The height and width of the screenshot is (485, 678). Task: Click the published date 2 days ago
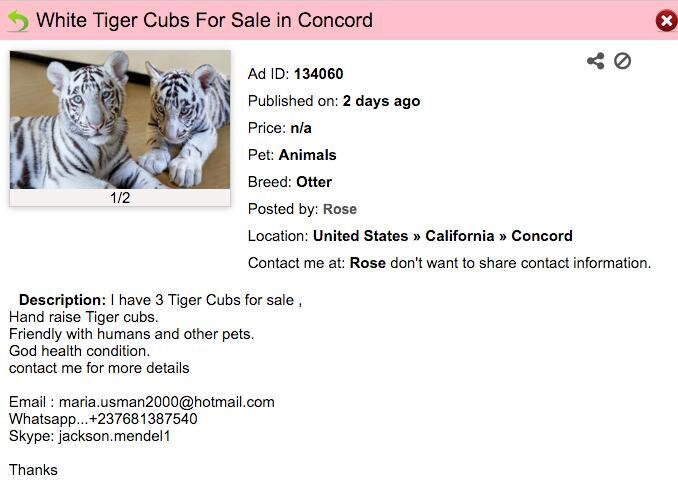pos(381,101)
